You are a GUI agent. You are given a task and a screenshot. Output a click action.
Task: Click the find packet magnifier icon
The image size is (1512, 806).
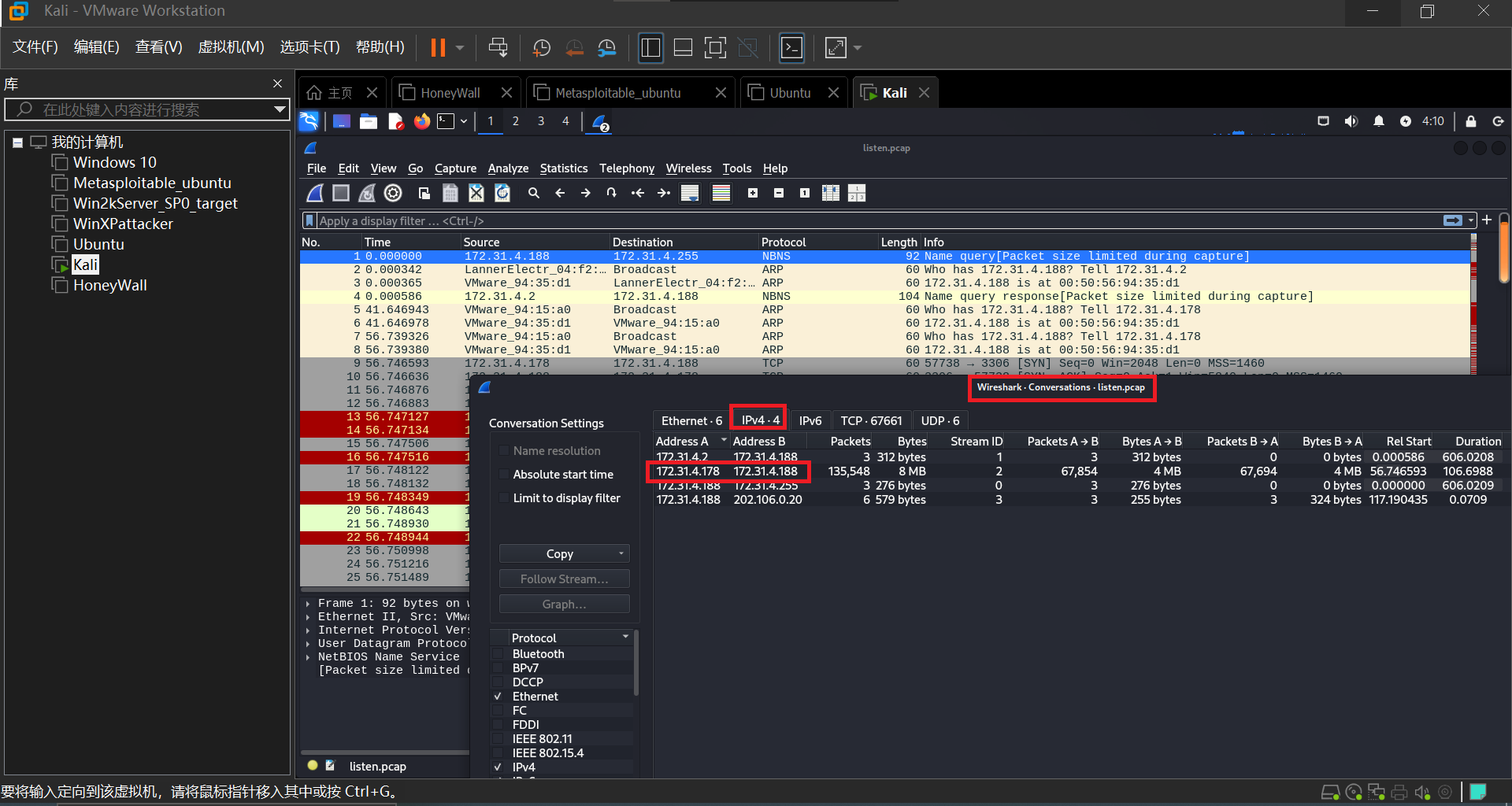[534, 193]
